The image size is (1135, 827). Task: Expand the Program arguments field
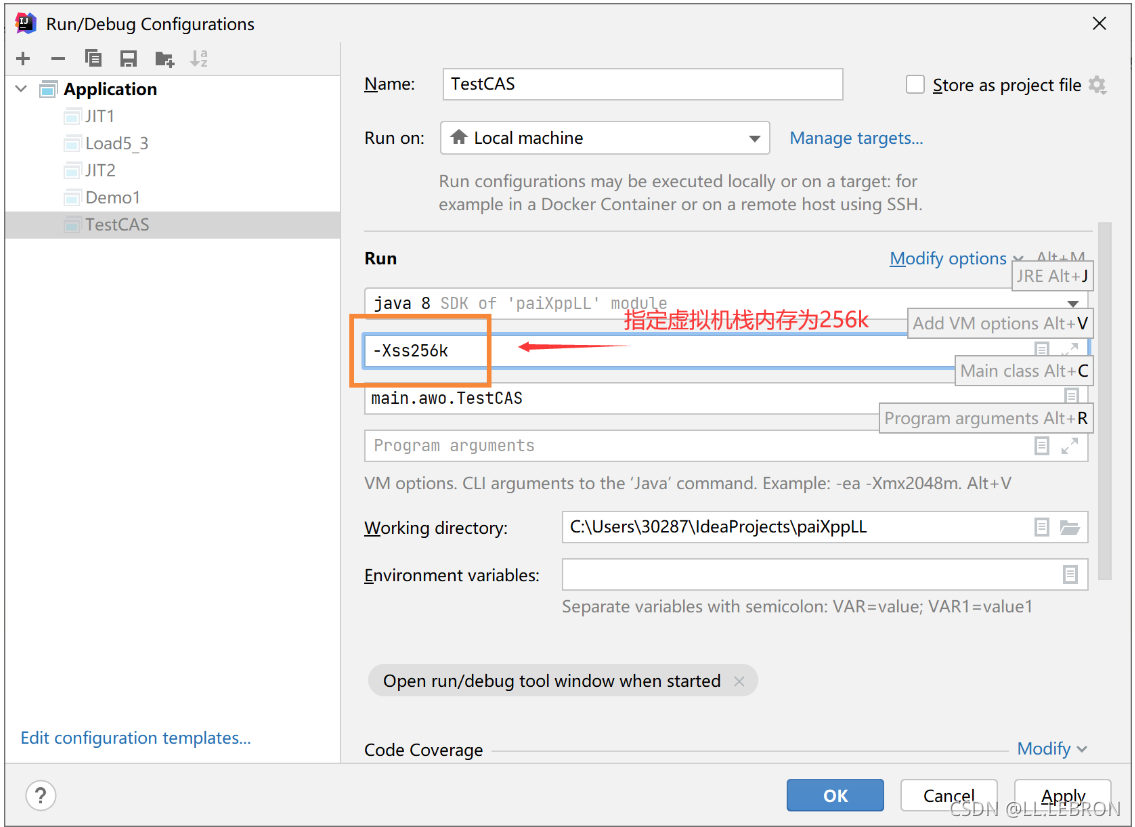[x=1070, y=445]
